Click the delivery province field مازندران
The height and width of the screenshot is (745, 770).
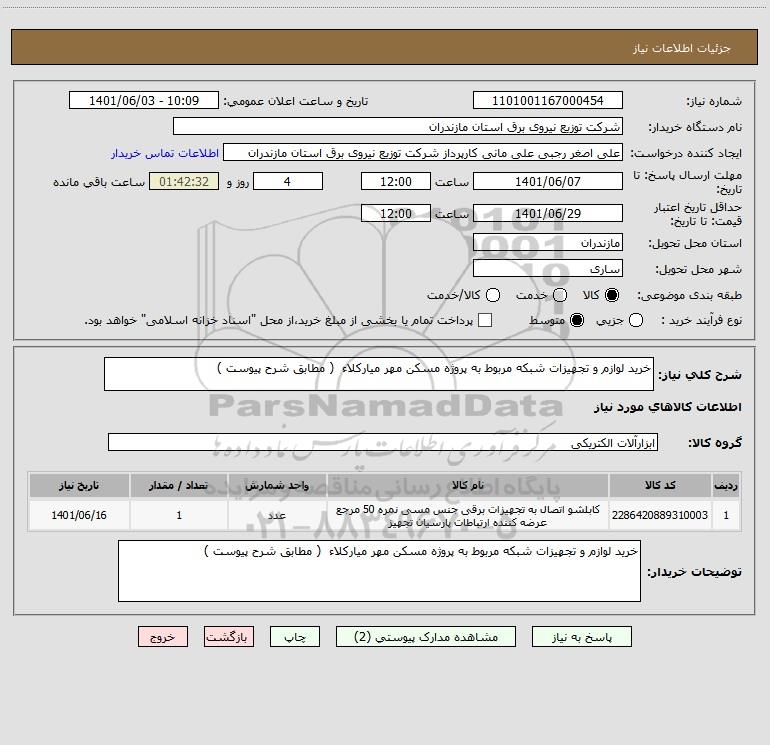[548, 243]
